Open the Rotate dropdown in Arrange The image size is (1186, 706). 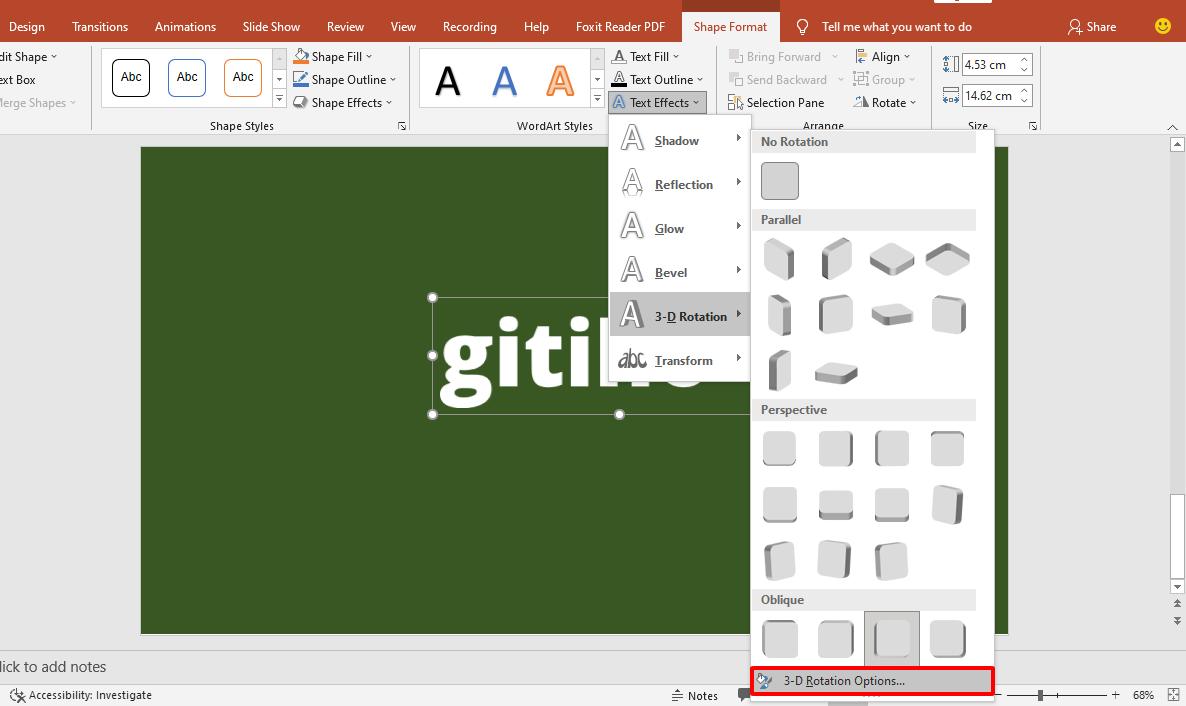(x=914, y=103)
